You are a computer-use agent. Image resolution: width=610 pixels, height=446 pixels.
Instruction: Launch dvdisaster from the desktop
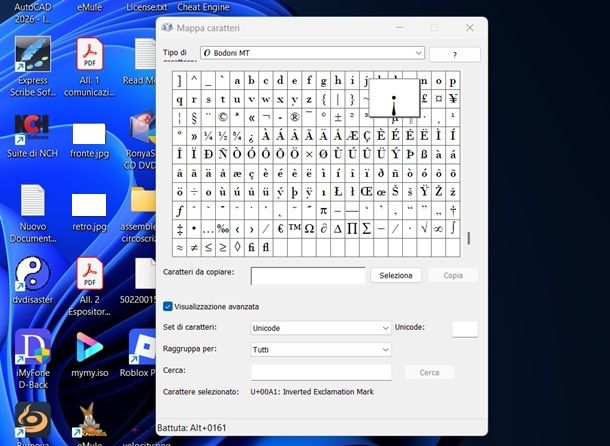tap(31, 277)
